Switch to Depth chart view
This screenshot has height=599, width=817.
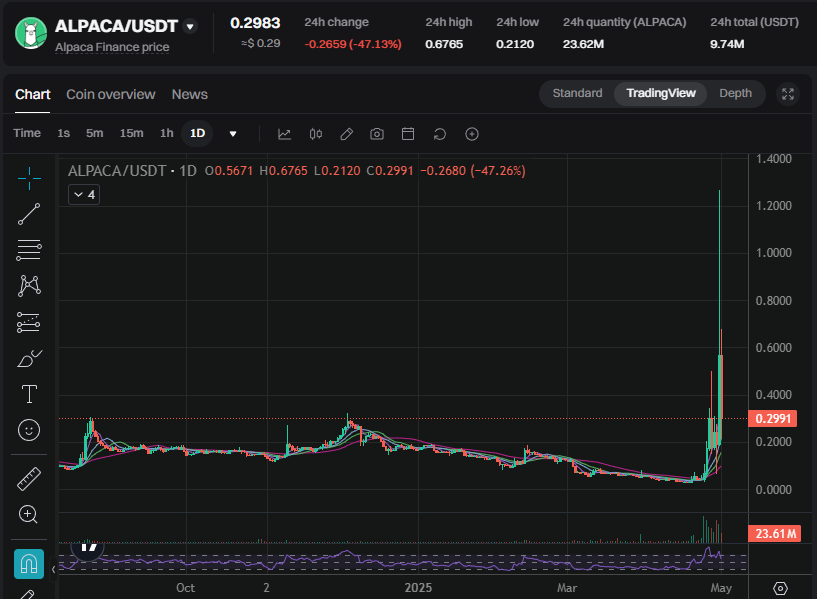(x=735, y=93)
